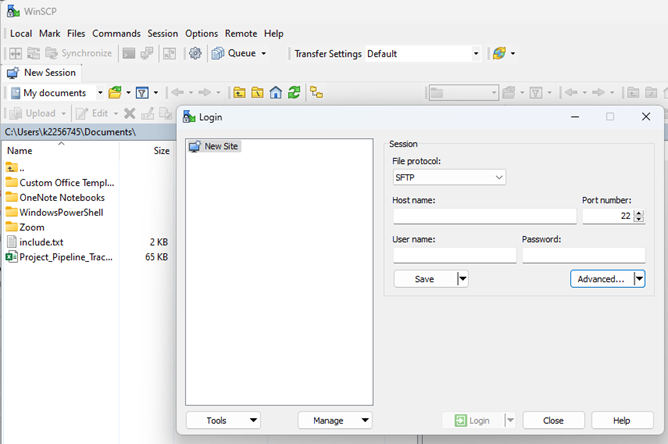Select the Project_Pipeline_Trac... Excel file
The height and width of the screenshot is (444, 668).
point(59,257)
